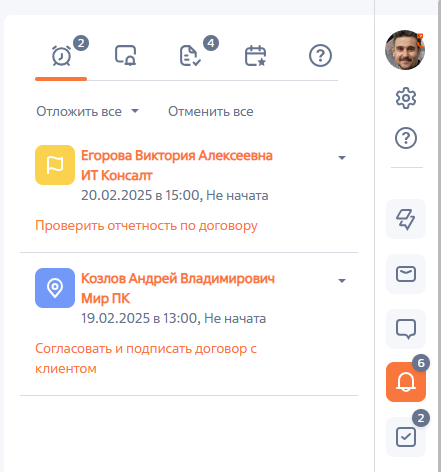Viewport: 441px width, 472px height.
Task: Open the question mark tab in notification panel
Action: 320,55
